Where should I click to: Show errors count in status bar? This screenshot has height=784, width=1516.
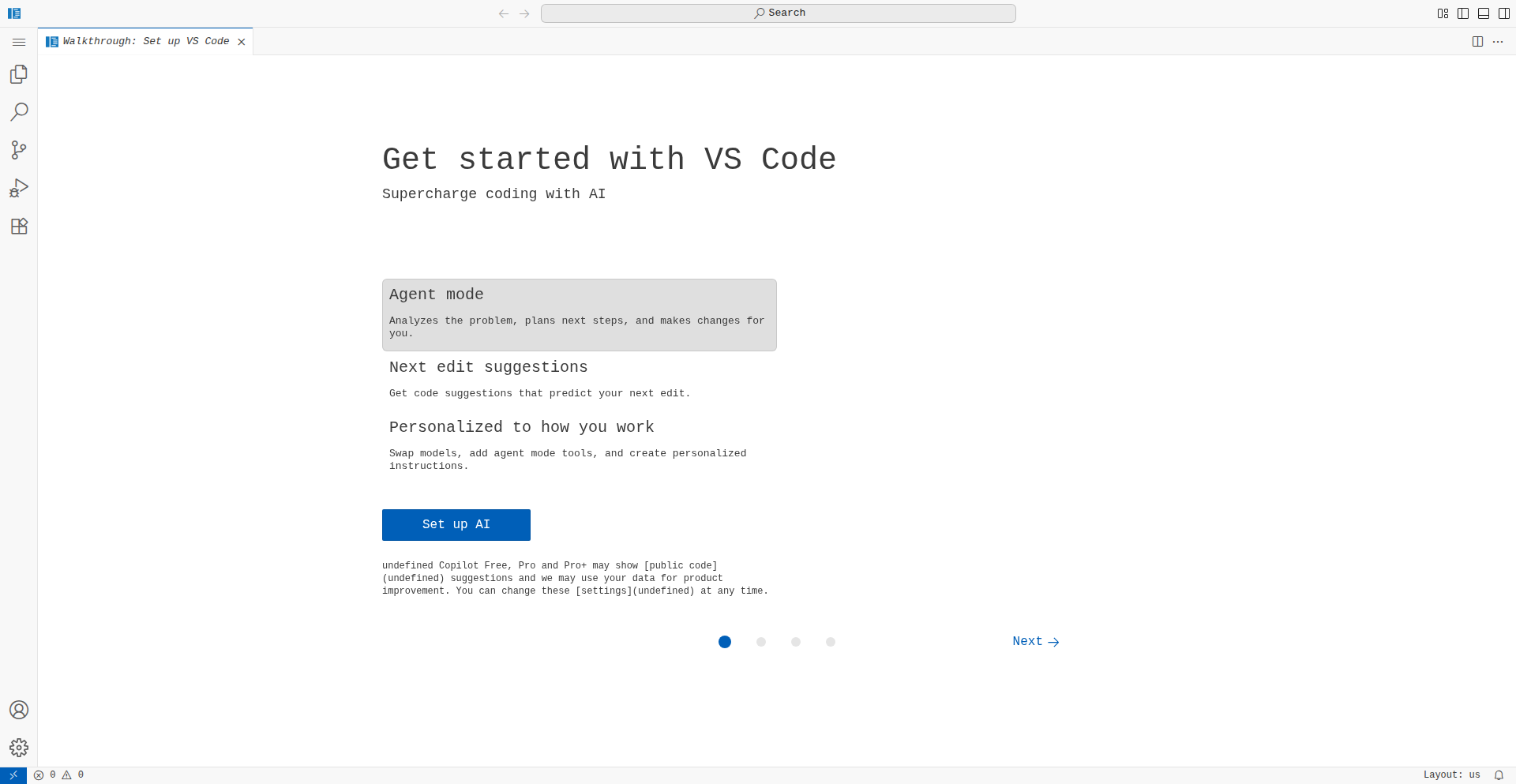point(45,775)
